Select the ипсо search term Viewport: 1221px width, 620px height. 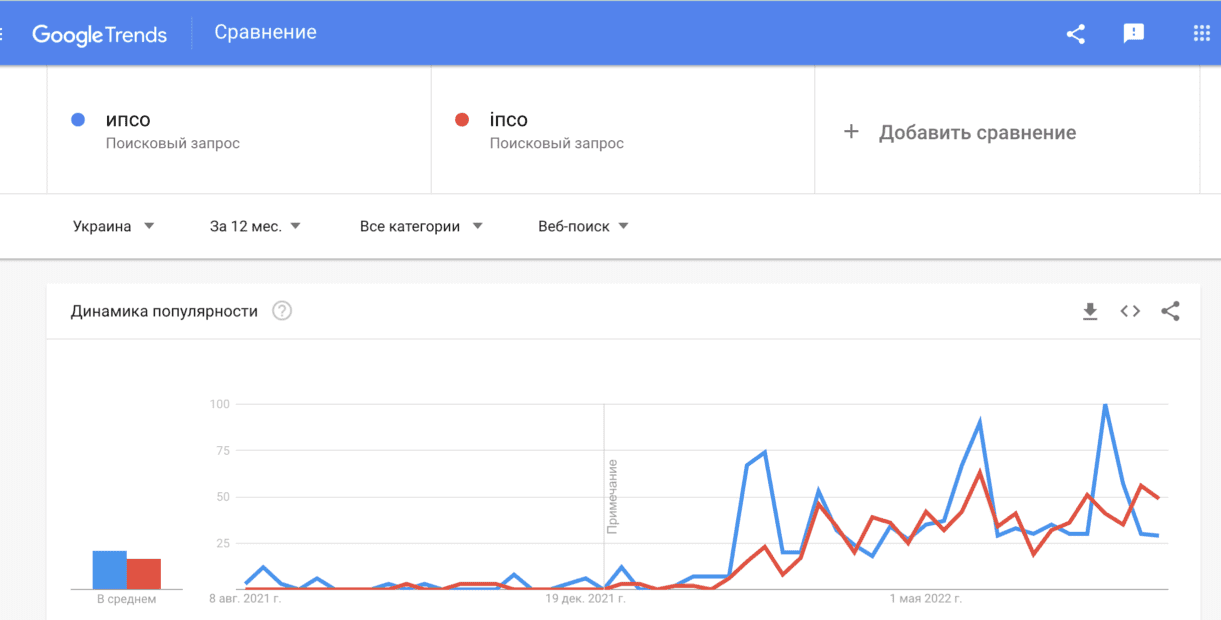(x=128, y=120)
